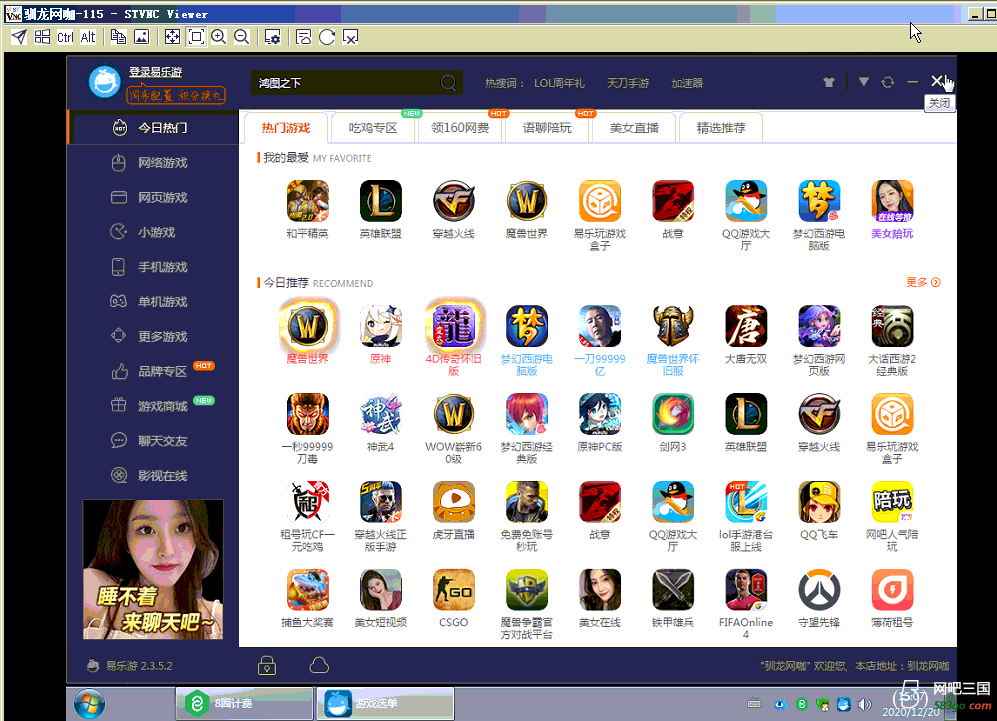Launch 薄荷租号 icon

pyautogui.click(x=892, y=589)
